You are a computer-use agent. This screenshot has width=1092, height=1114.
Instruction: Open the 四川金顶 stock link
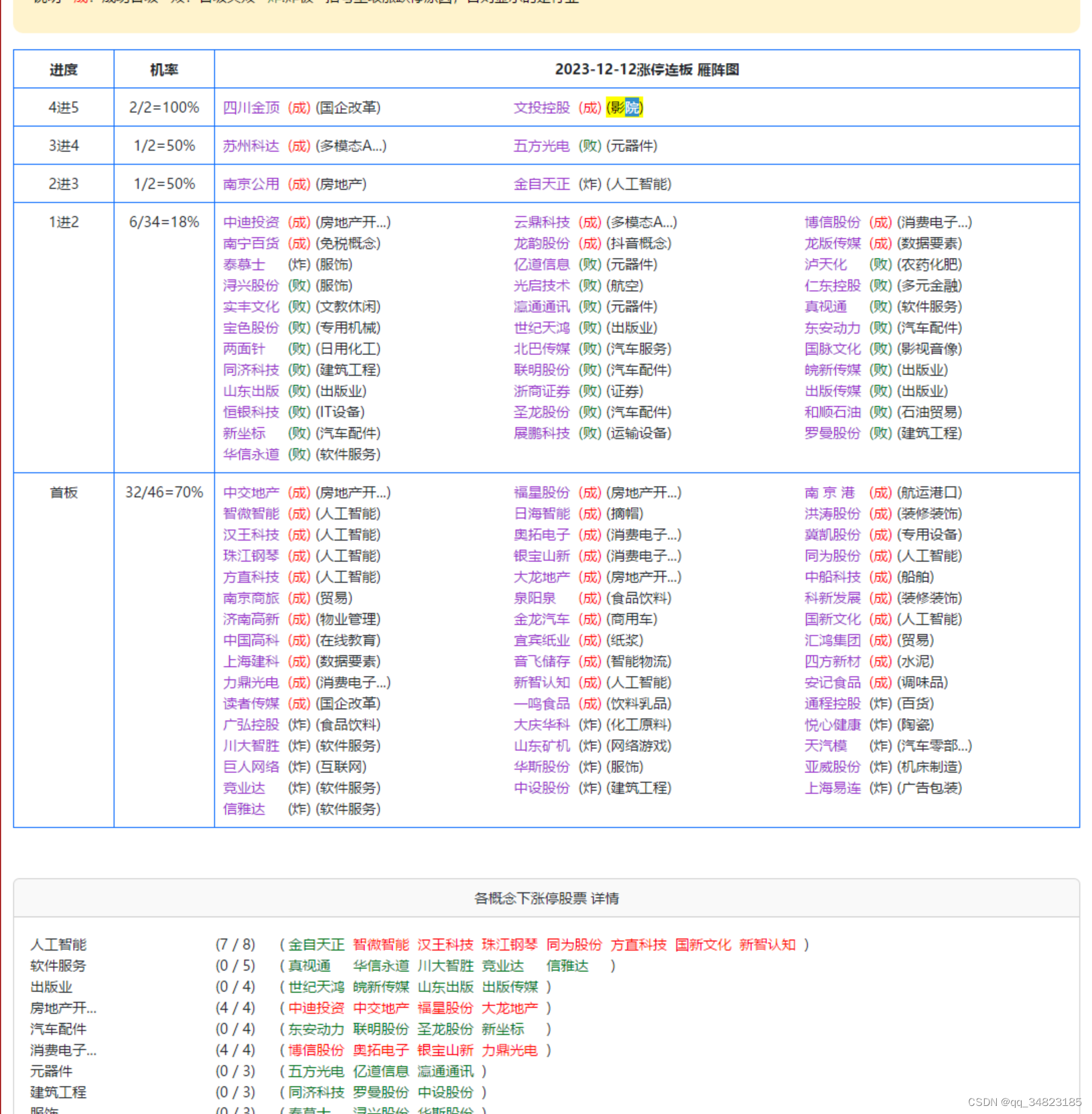251,108
